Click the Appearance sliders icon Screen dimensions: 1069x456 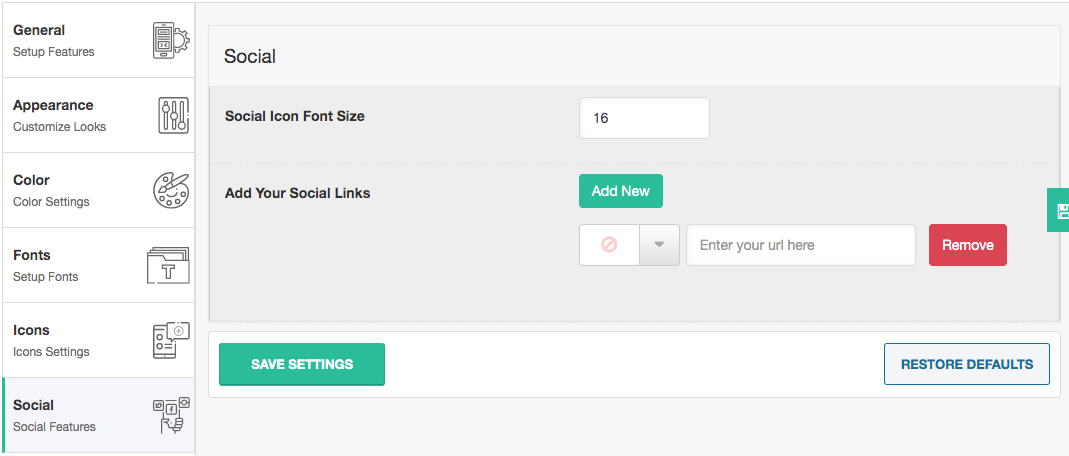click(173, 116)
